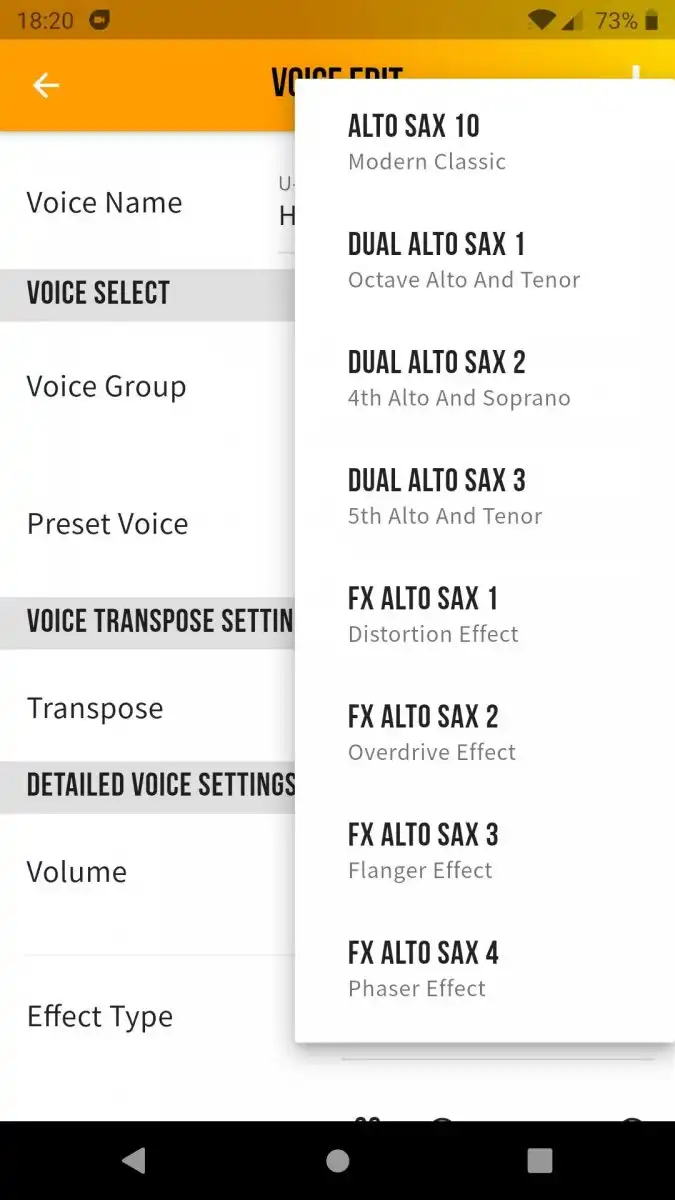
Task: Select DUAL ALTO SAX 2 option
Action: click(484, 377)
